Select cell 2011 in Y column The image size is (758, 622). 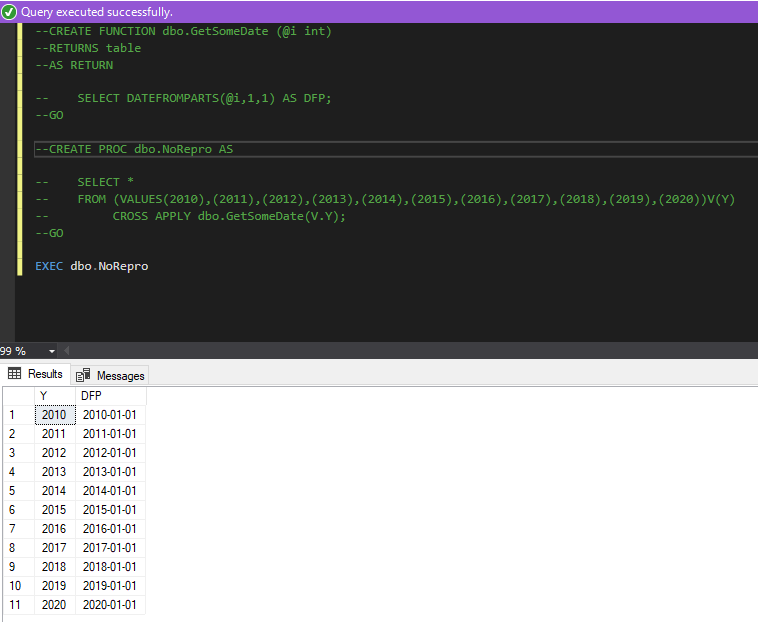click(55, 434)
